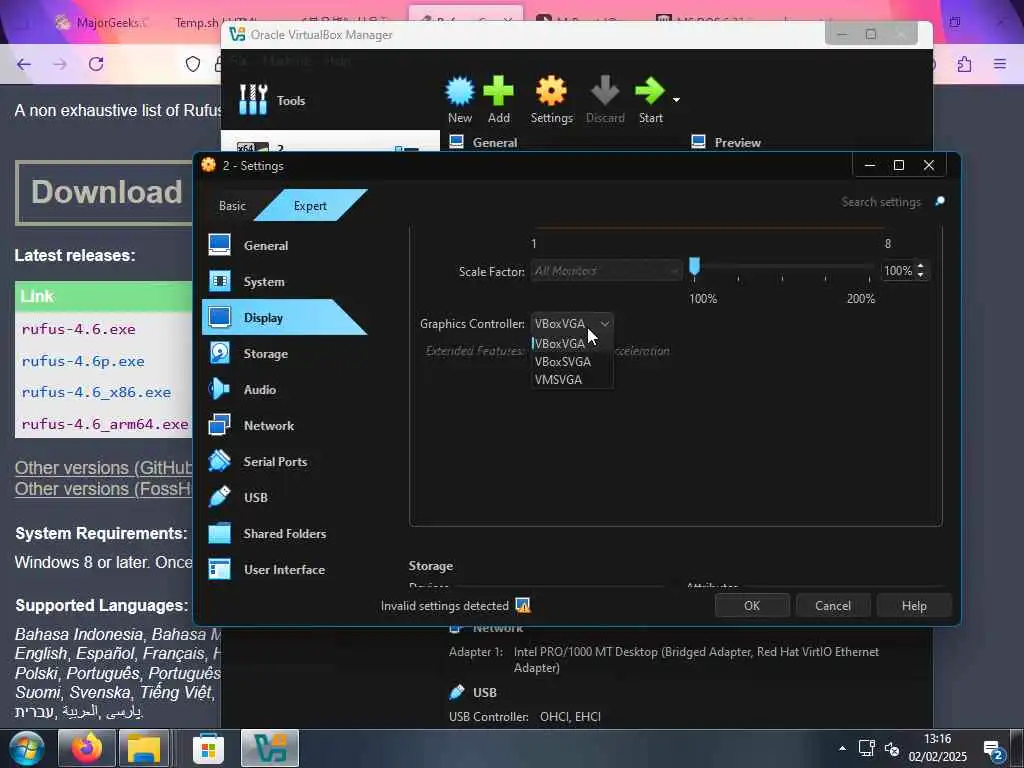Open USB settings category
The image size is (1024, 768).
pyautogui.click(x=255, y=497)
